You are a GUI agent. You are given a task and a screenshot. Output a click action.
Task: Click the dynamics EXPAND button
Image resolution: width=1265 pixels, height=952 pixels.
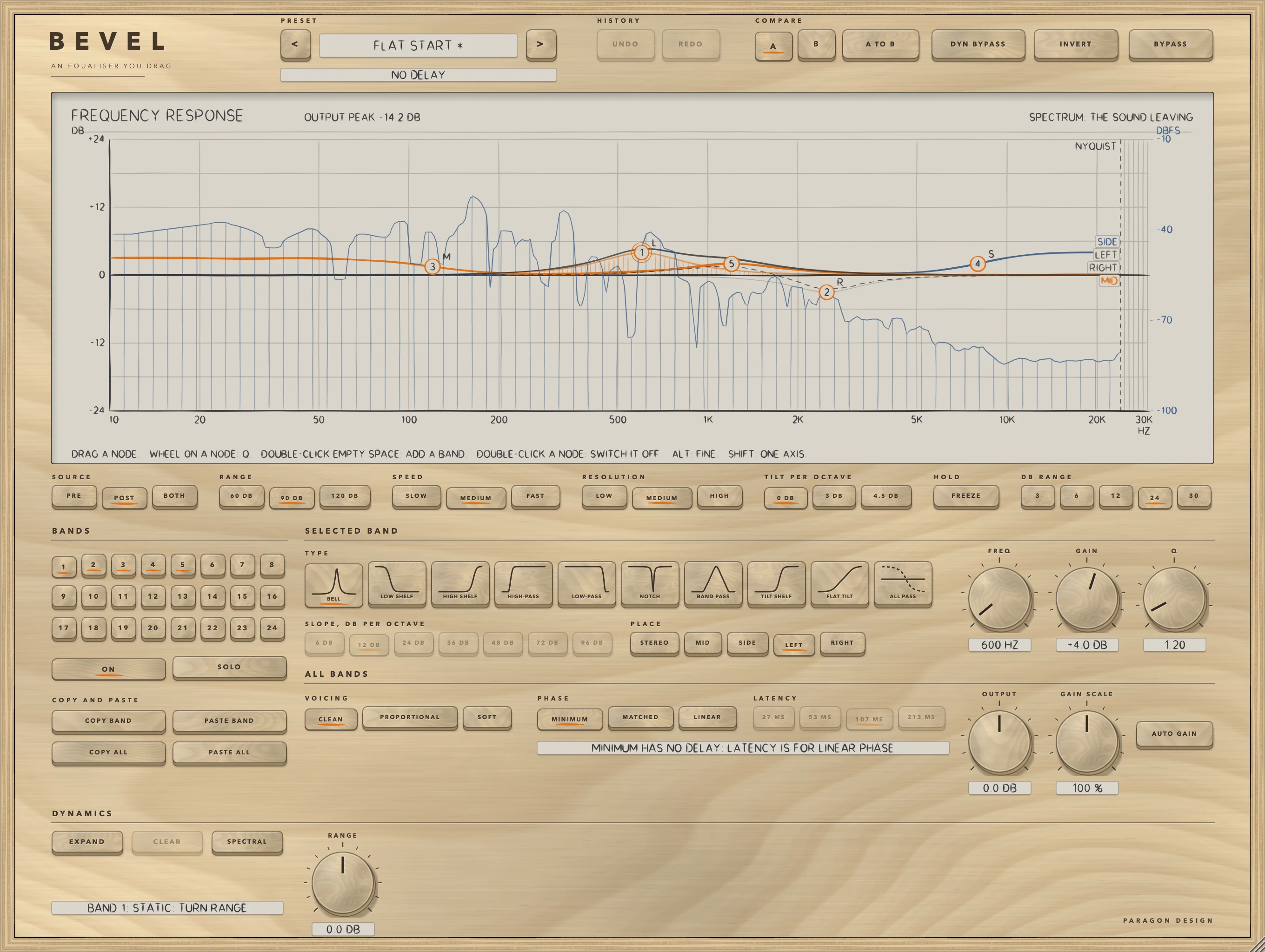pyautogui.click(x=87, y=842)
